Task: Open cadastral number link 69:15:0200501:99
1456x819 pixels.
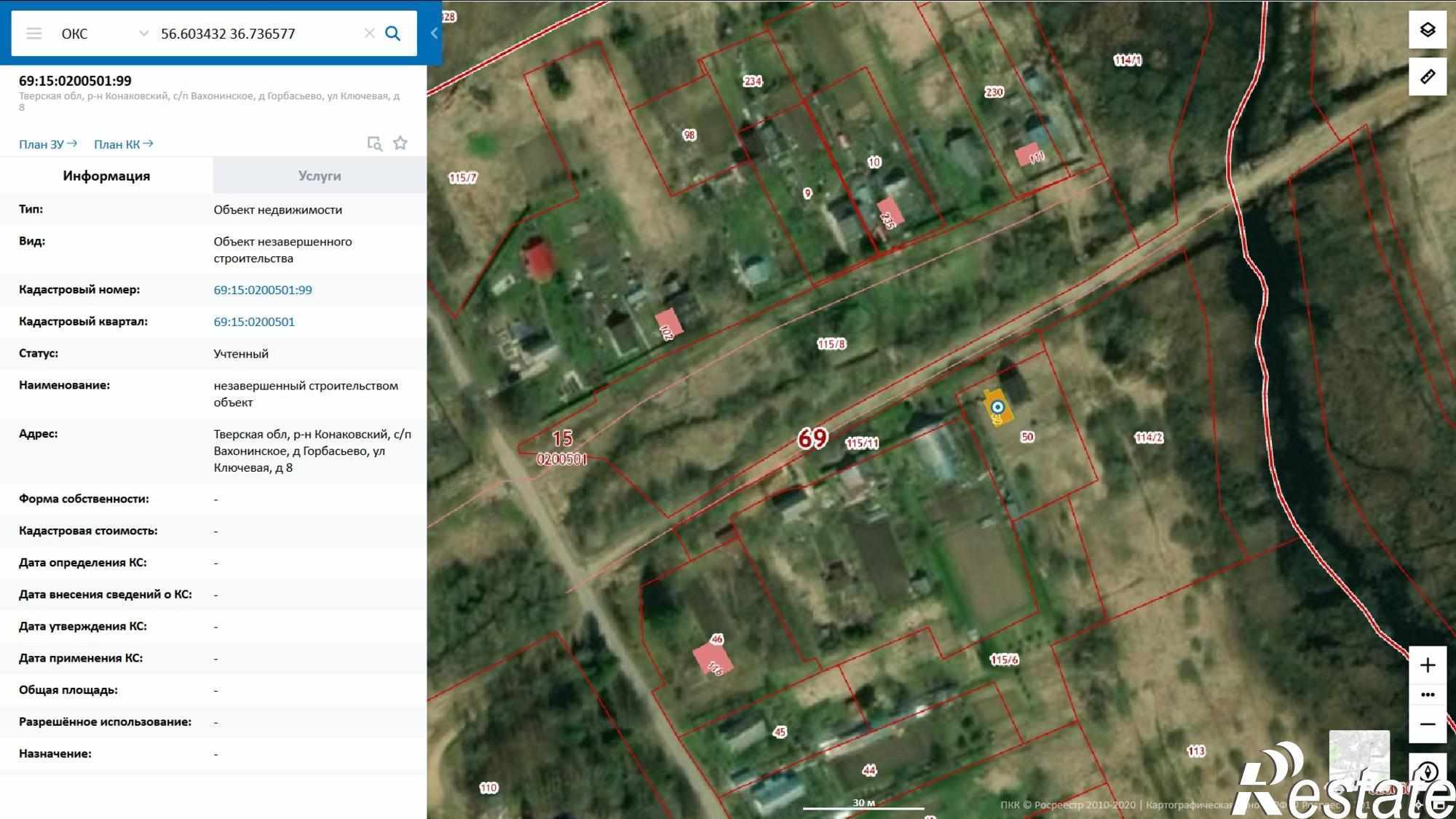Action: click(x=263, y=290)
